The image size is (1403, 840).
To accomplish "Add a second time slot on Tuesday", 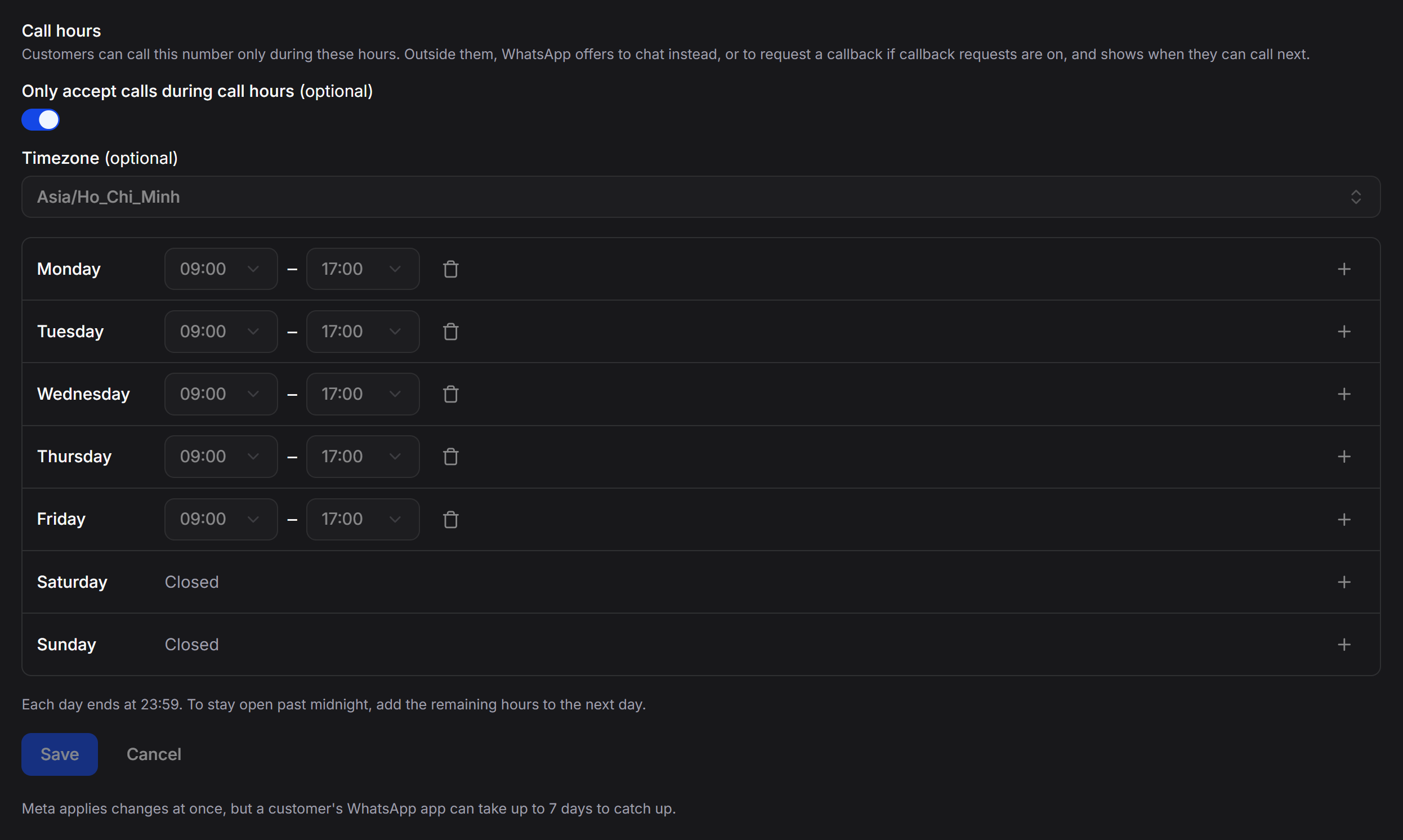I will pos(1344,331).
